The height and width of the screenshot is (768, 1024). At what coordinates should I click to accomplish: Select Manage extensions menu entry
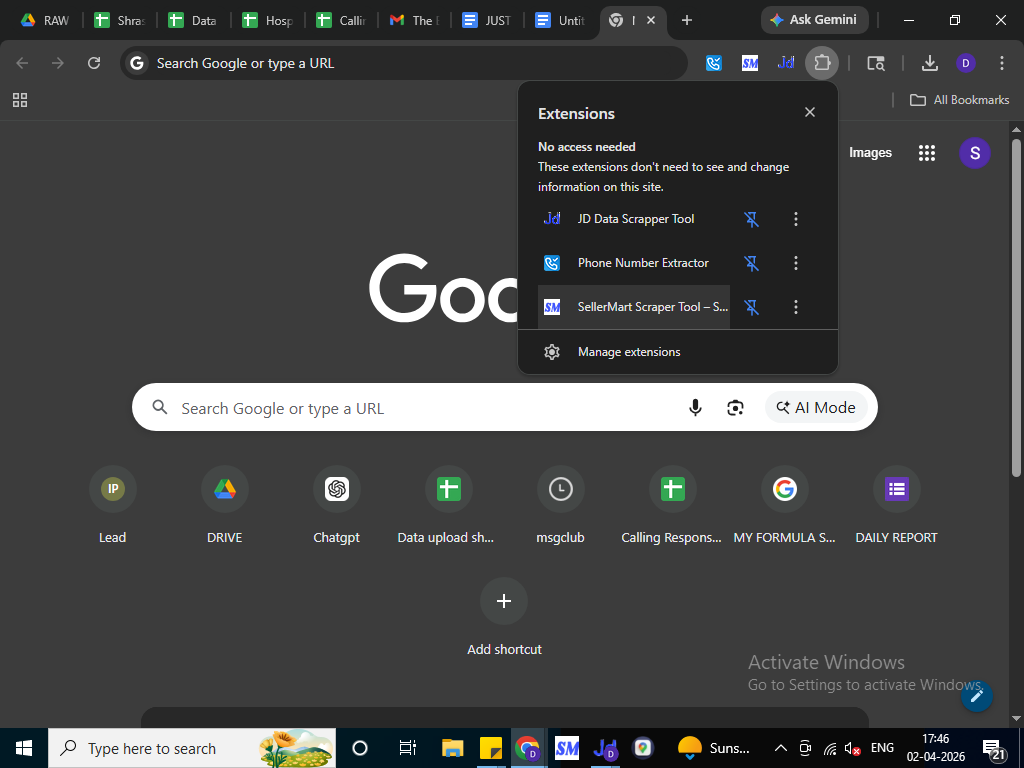[628, 352]
